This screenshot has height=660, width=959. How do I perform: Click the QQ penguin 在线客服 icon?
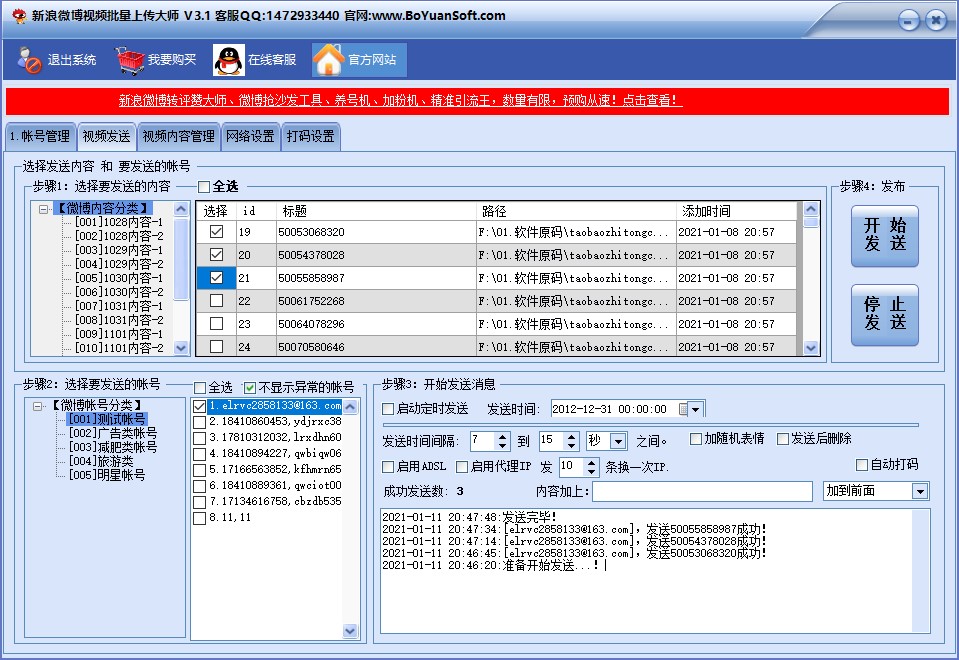point(228,60)
